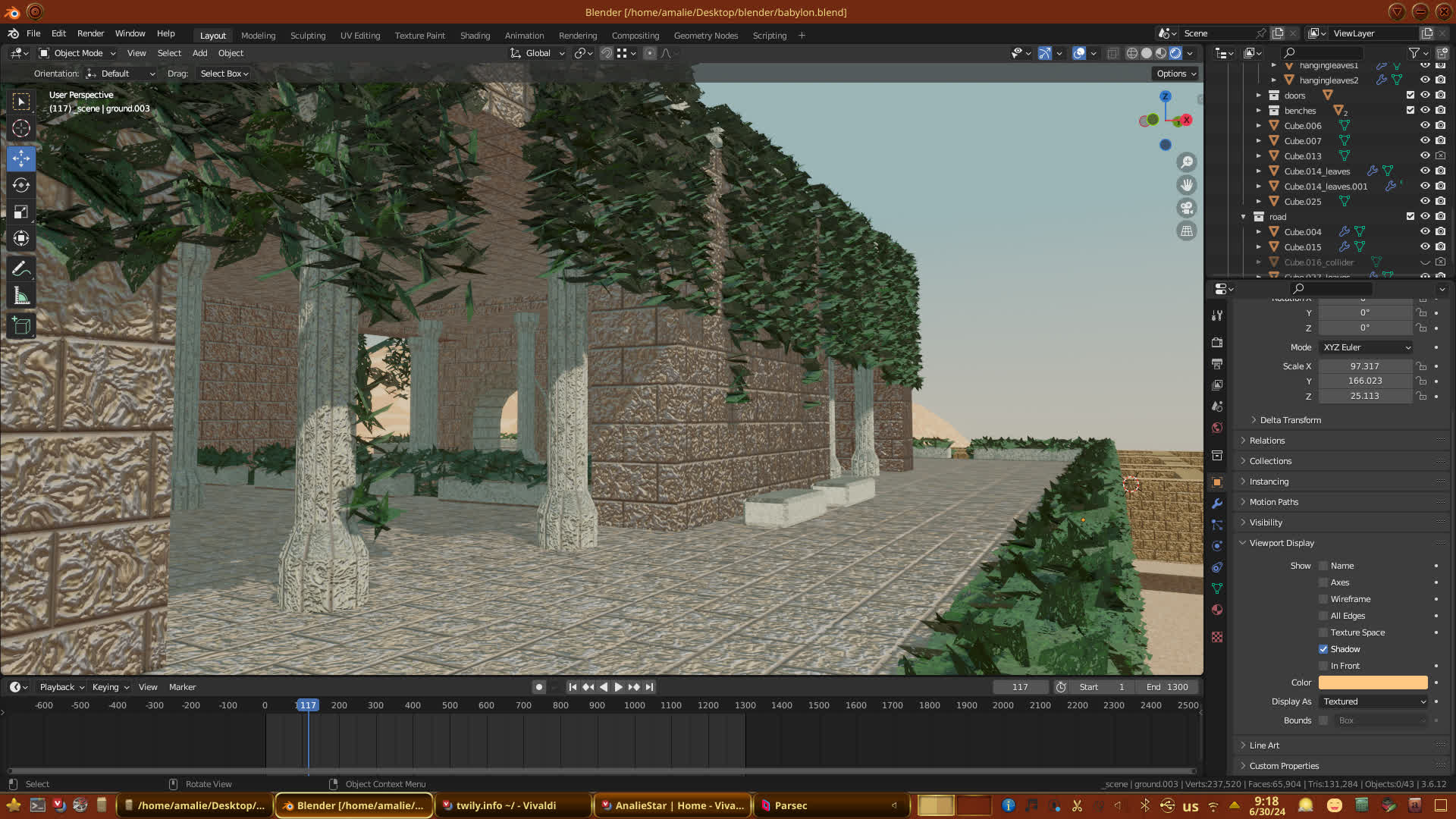Image resolution: width=1456 pixels, height=819 pixels.
Task: Collapse the road collection in outliner
Action: click(1244, 217)
